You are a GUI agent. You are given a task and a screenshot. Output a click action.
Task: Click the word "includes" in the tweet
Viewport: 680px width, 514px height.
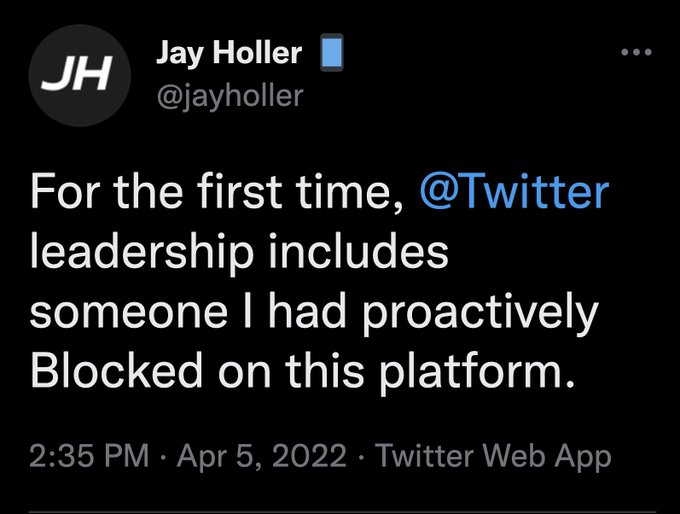[356, 251]
